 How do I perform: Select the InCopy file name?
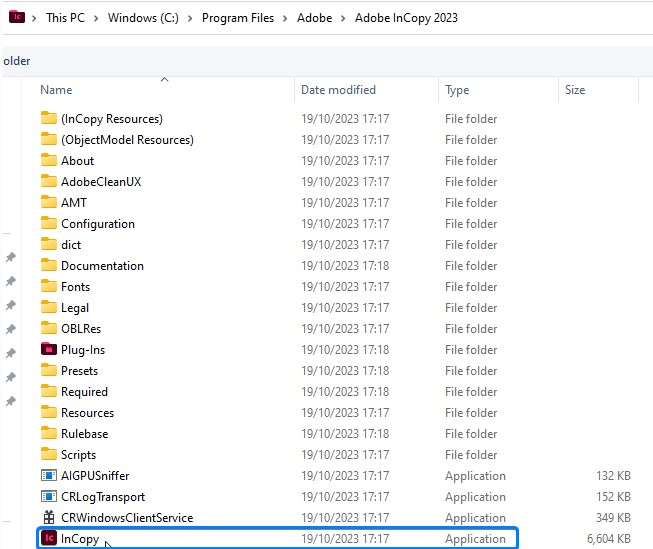80,539
